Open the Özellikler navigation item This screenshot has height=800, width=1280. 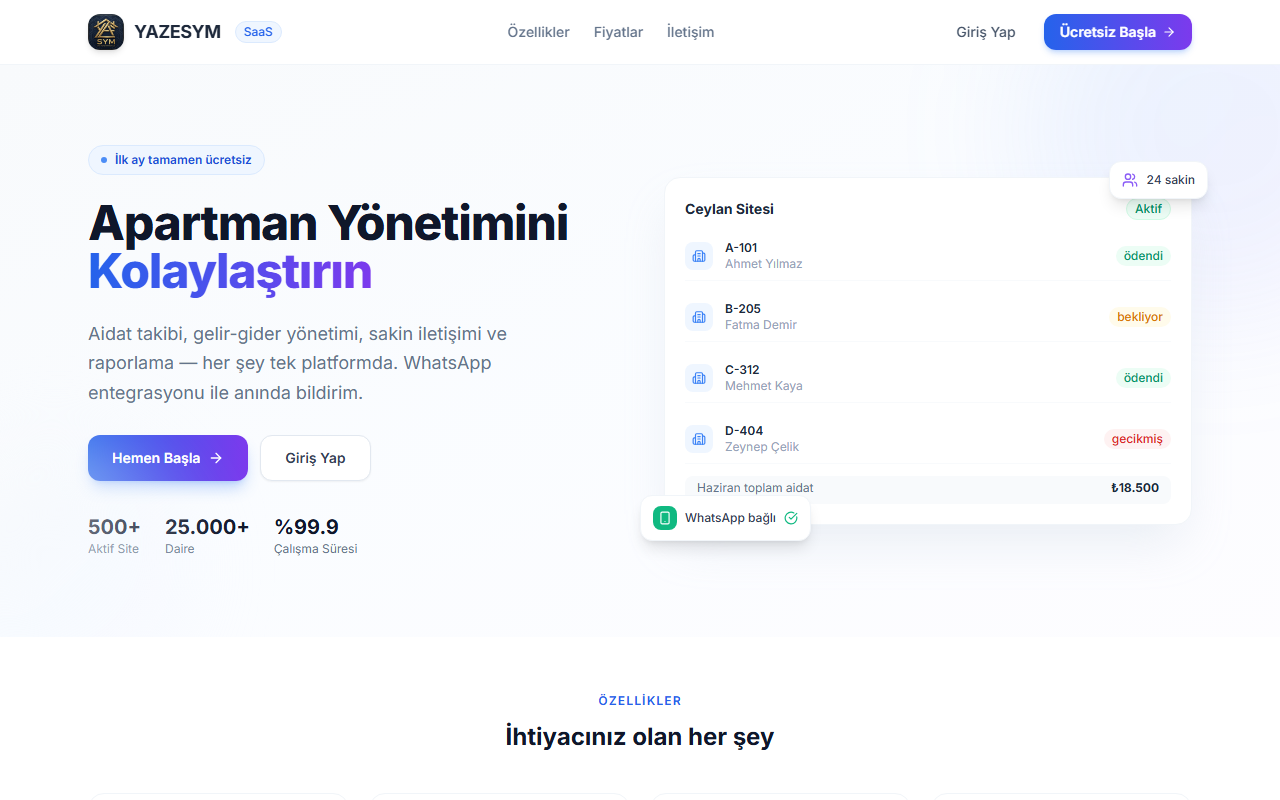(538, 32)
